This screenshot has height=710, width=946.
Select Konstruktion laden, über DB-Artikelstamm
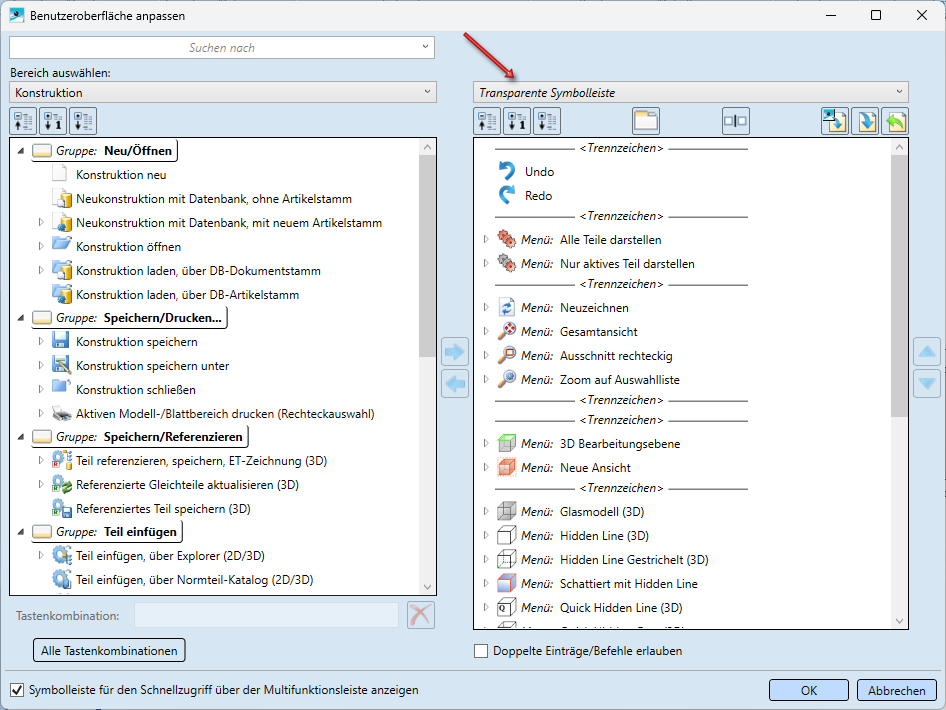tap(188, 294)
